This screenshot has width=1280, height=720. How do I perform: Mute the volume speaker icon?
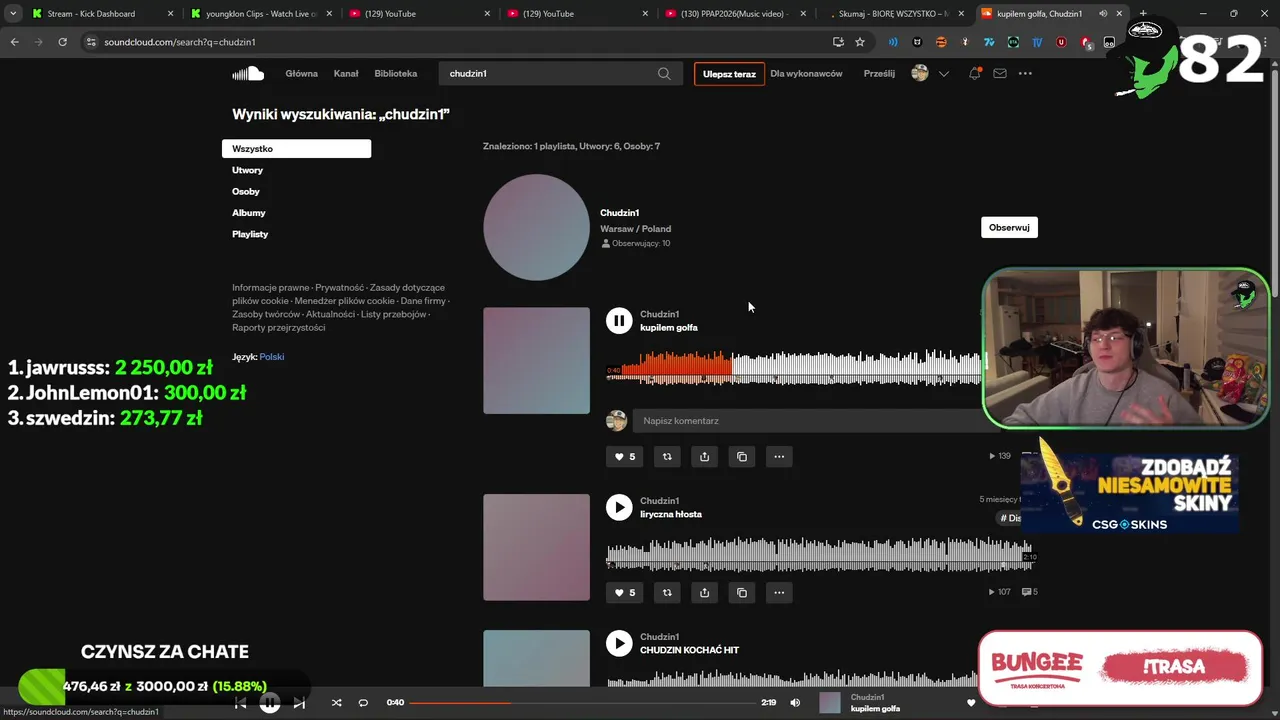click(795, 703)
